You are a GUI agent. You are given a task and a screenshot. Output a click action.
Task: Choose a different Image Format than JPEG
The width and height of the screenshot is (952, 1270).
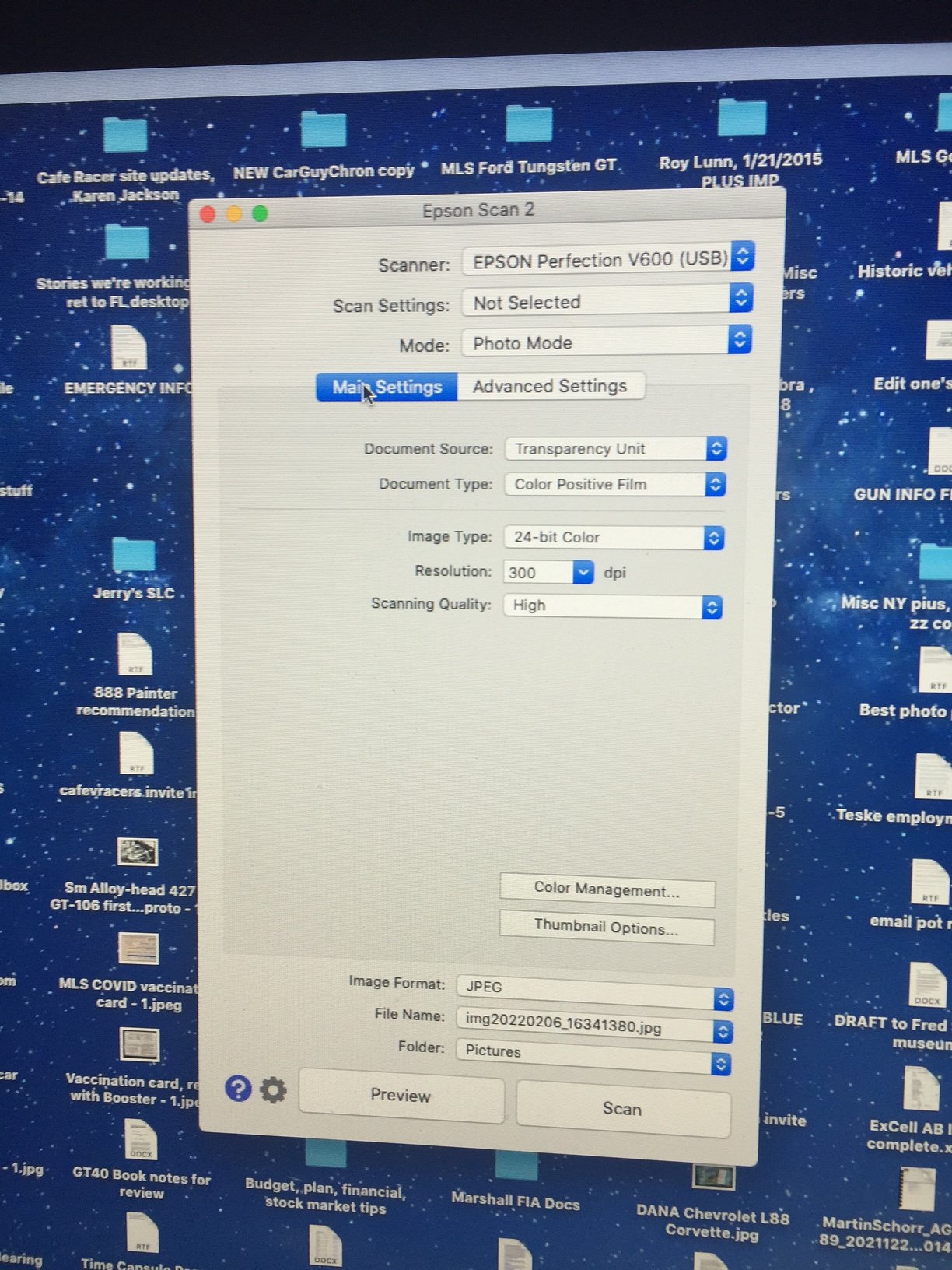pos(723,999)
